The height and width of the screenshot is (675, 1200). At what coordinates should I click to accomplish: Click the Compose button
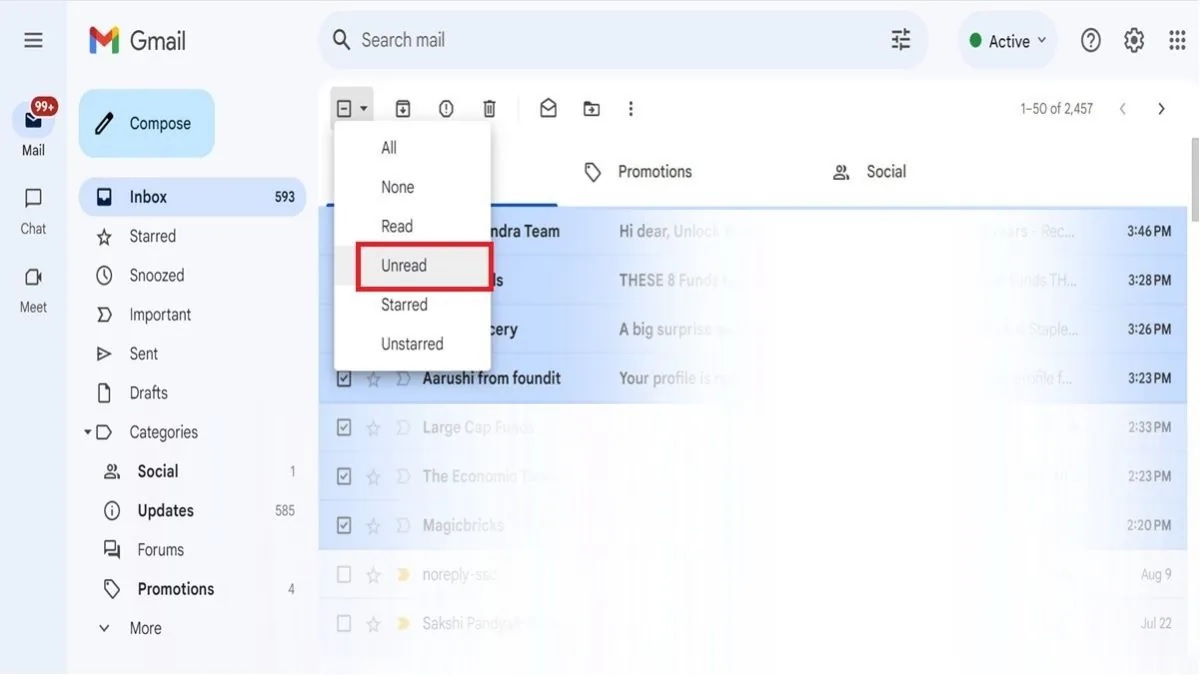point(146,123)
